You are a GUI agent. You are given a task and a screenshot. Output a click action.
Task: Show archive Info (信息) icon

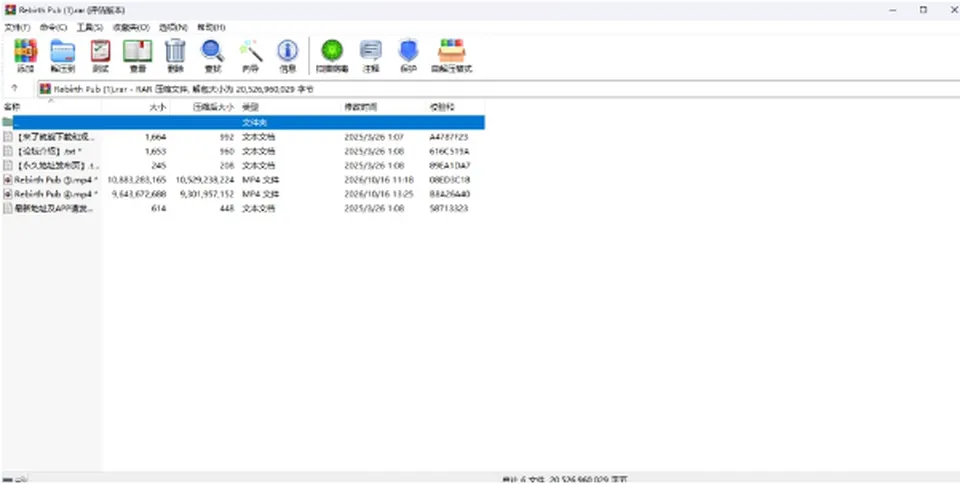pyautogui.click(x=288, y=56)
